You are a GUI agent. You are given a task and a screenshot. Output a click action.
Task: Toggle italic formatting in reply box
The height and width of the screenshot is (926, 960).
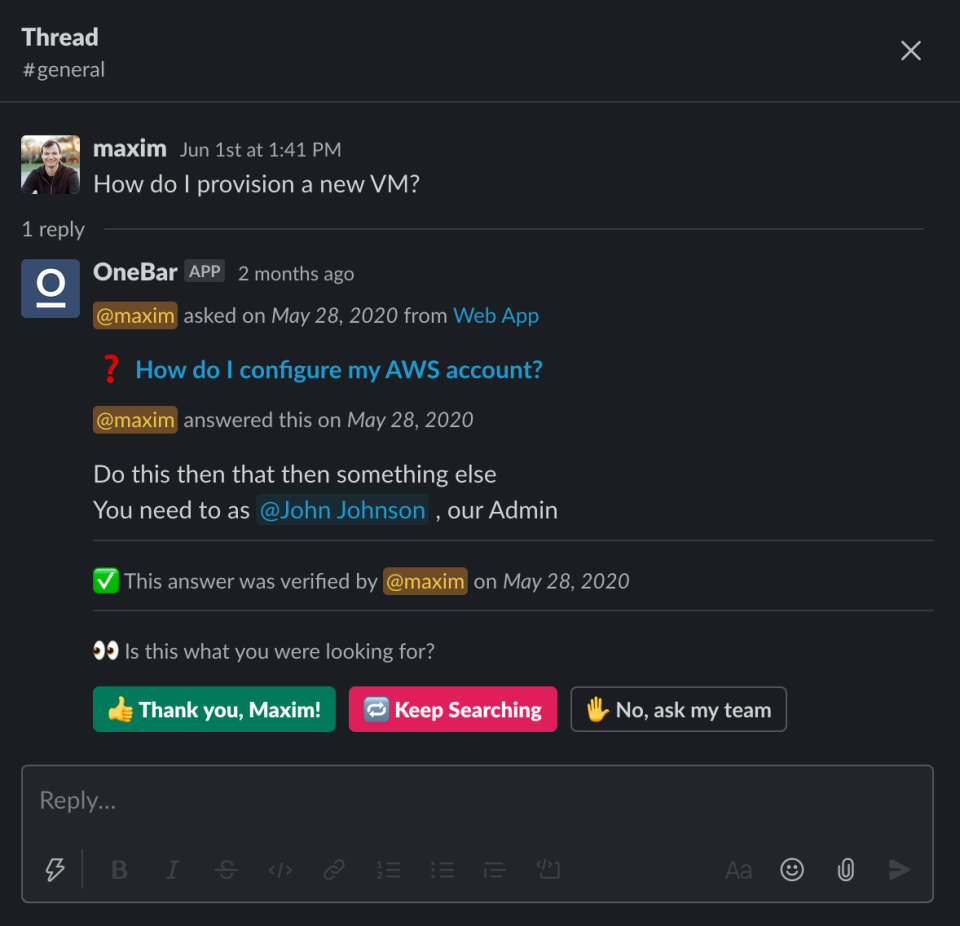pos(173,870)
